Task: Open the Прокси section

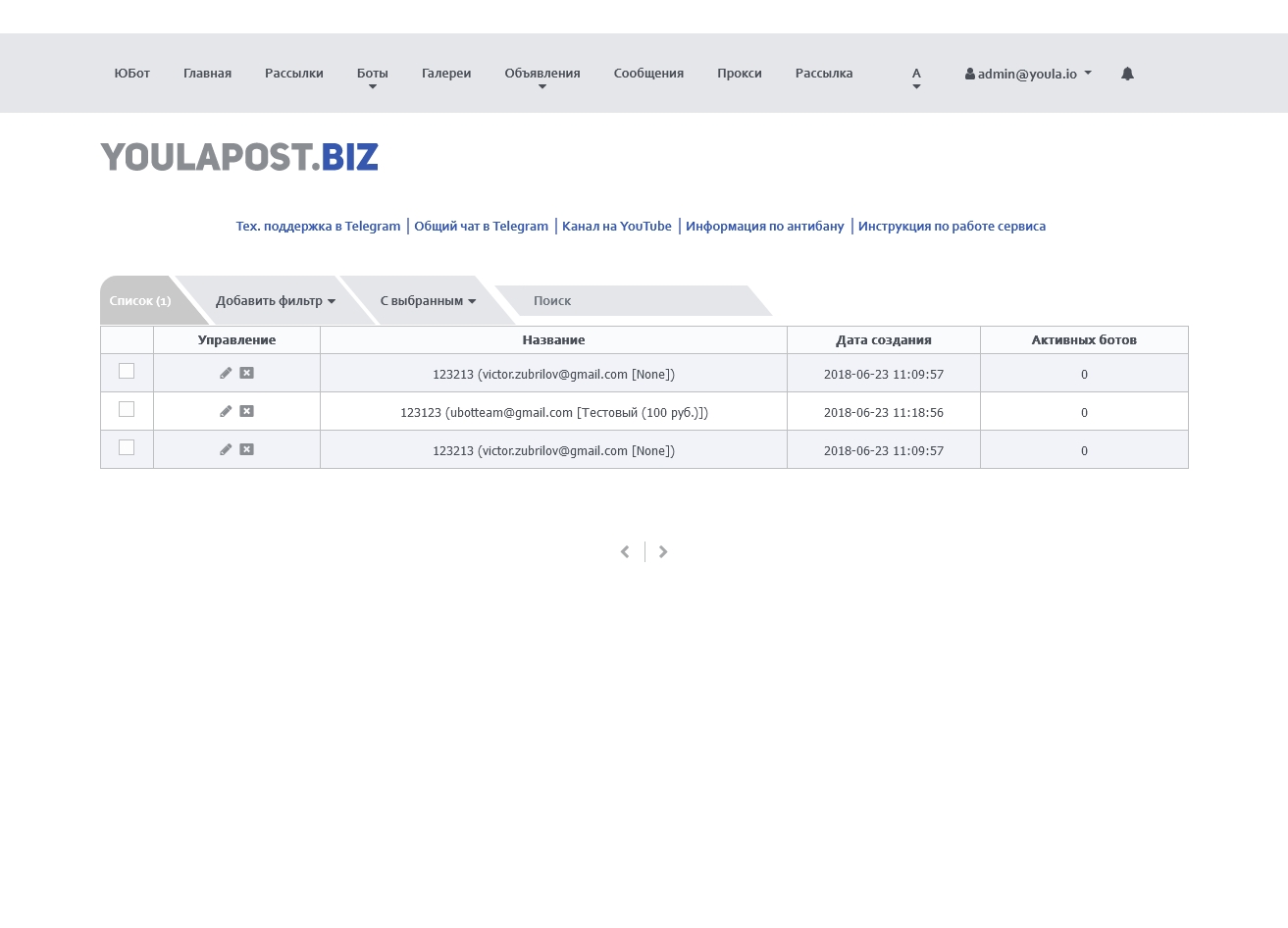Action: (740, 73)
